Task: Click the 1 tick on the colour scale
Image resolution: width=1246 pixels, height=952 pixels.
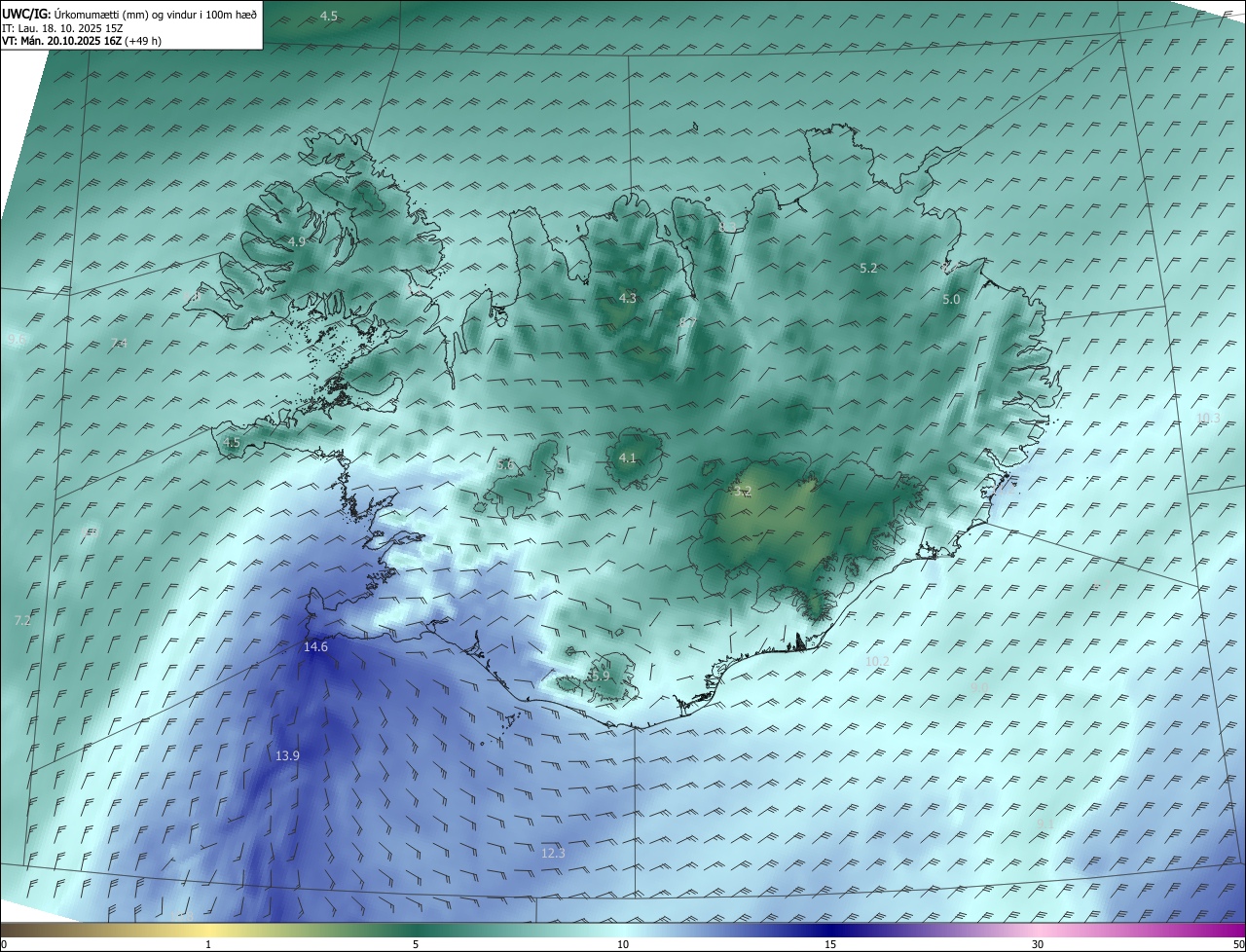Action: coord(208,944)
